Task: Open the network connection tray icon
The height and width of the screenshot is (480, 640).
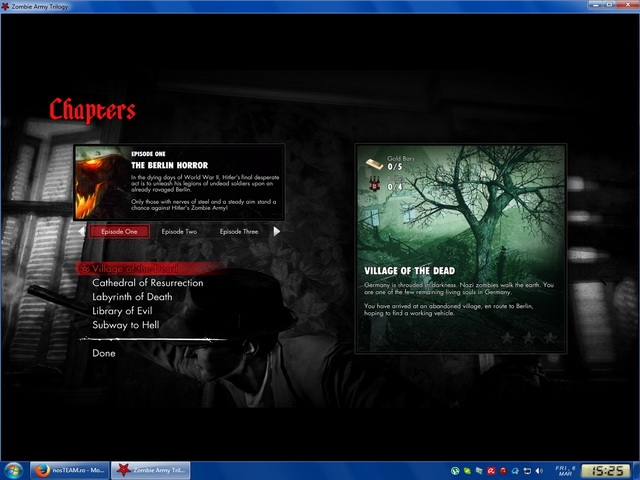Action: point(527,471)
